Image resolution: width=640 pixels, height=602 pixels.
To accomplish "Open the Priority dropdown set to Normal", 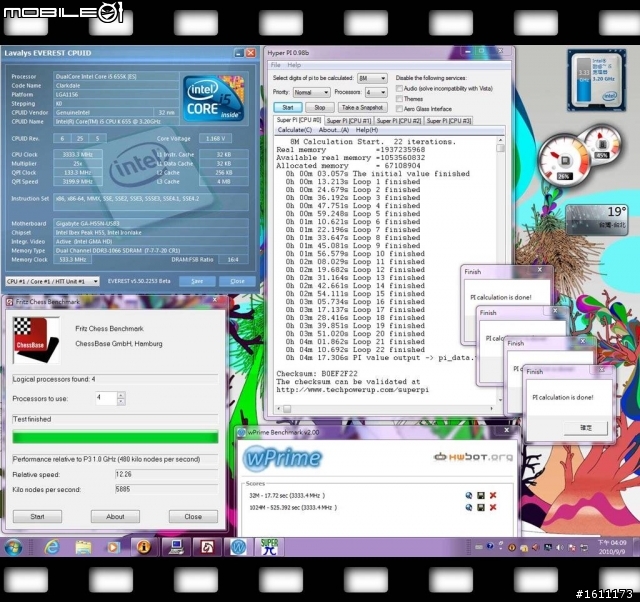I will (x=311, y=92).
